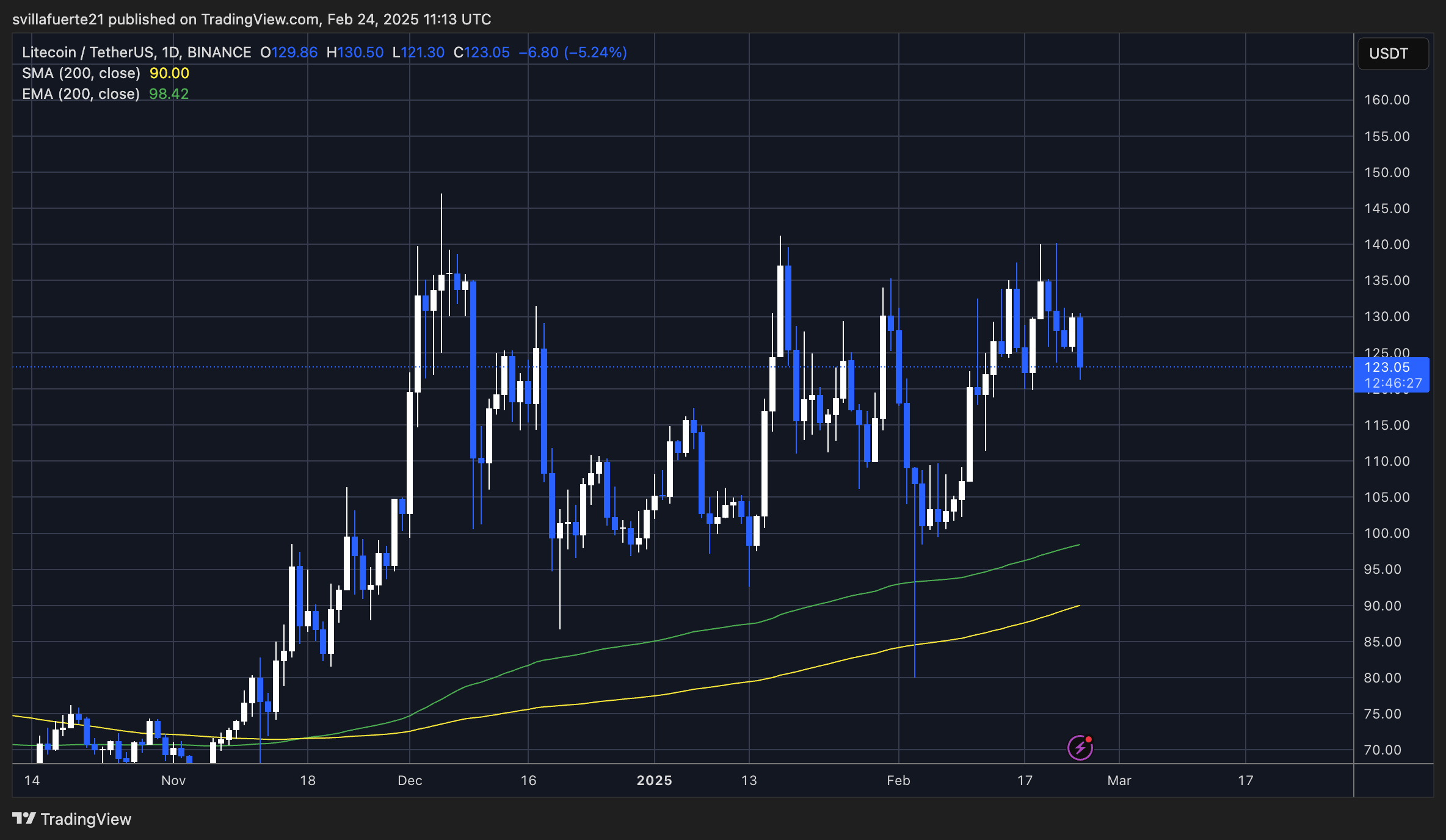1446x840 pixels.
Task: Click the 140.00 price axis label
Action: pos(1387,244)
